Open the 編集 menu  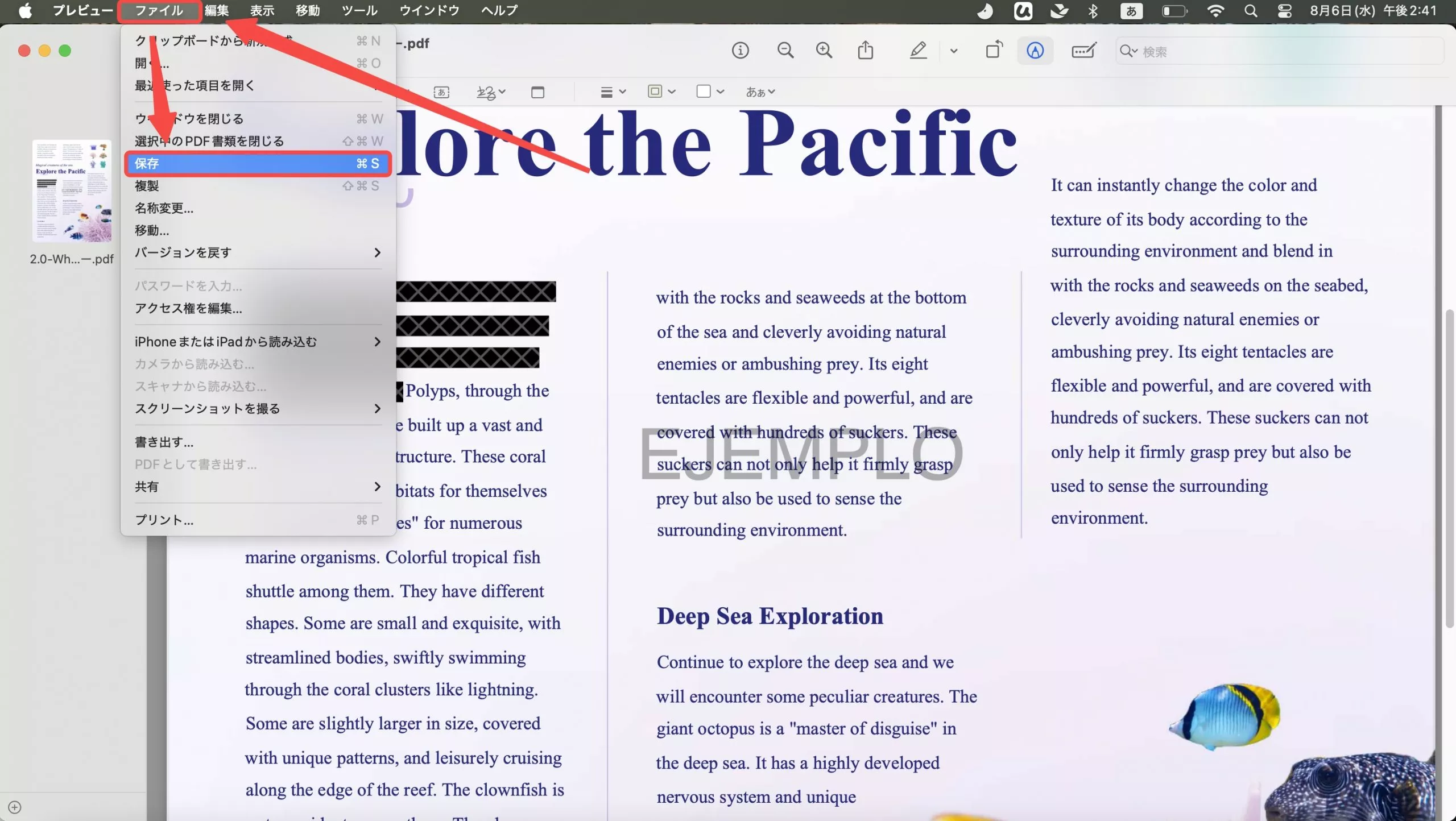click(x=217, y=11)
